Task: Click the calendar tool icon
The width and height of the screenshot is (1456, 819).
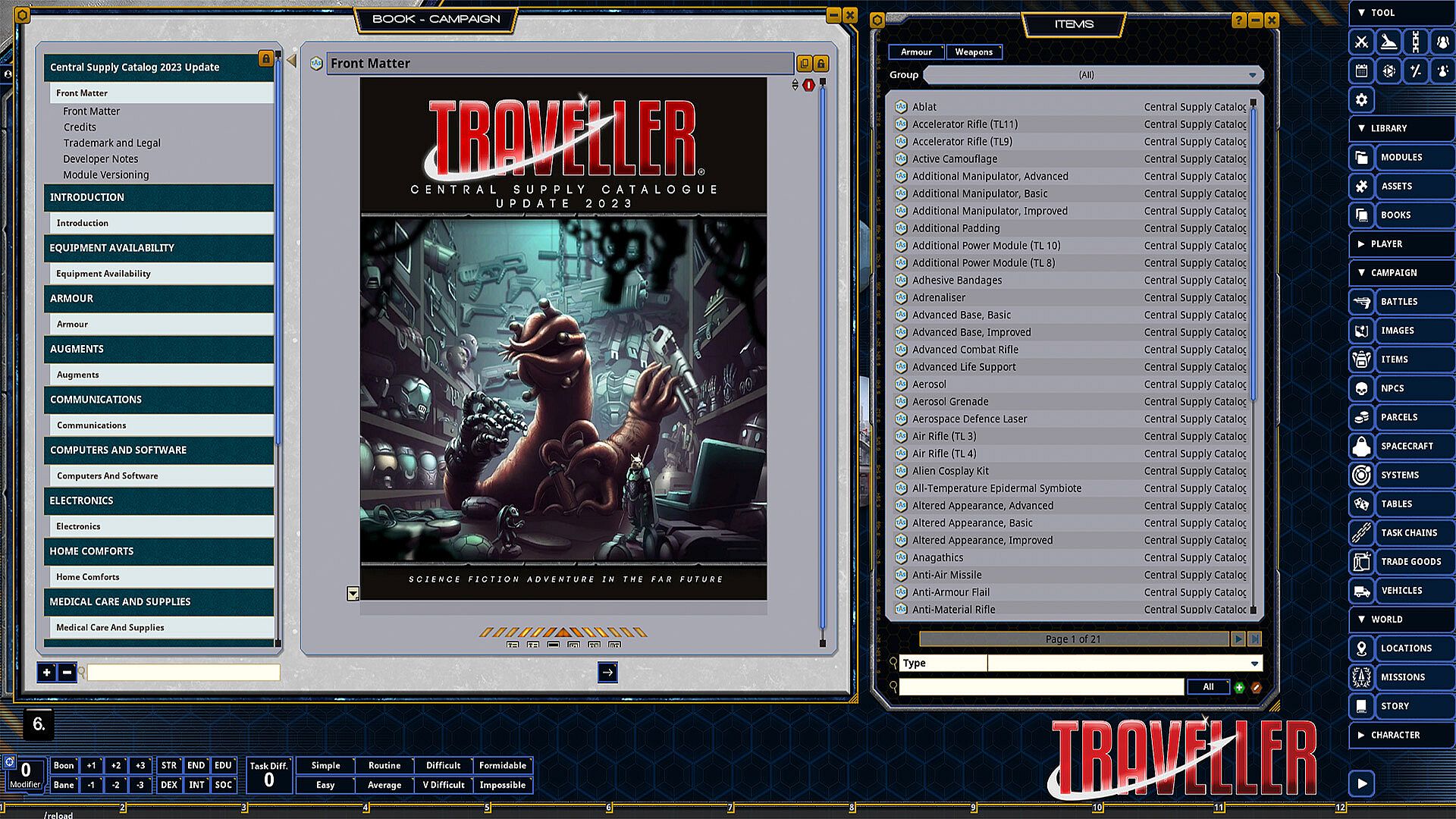Action: 1362,71
